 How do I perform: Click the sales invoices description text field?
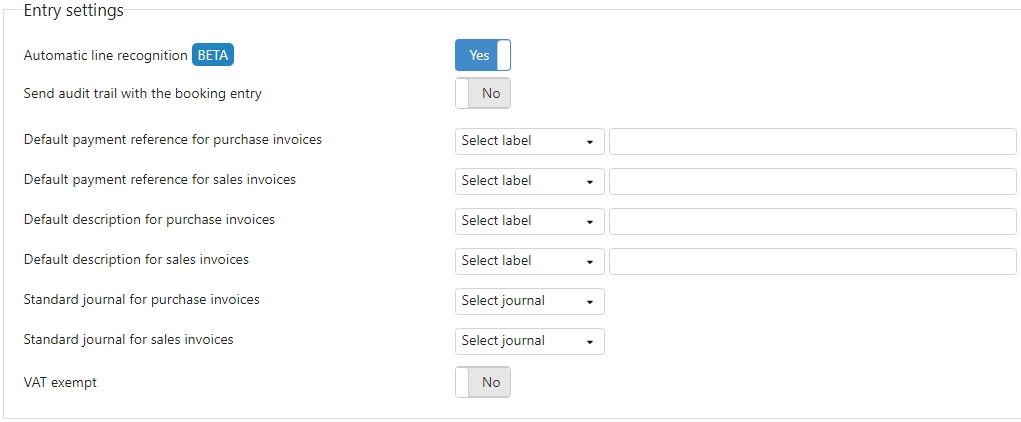813,261
